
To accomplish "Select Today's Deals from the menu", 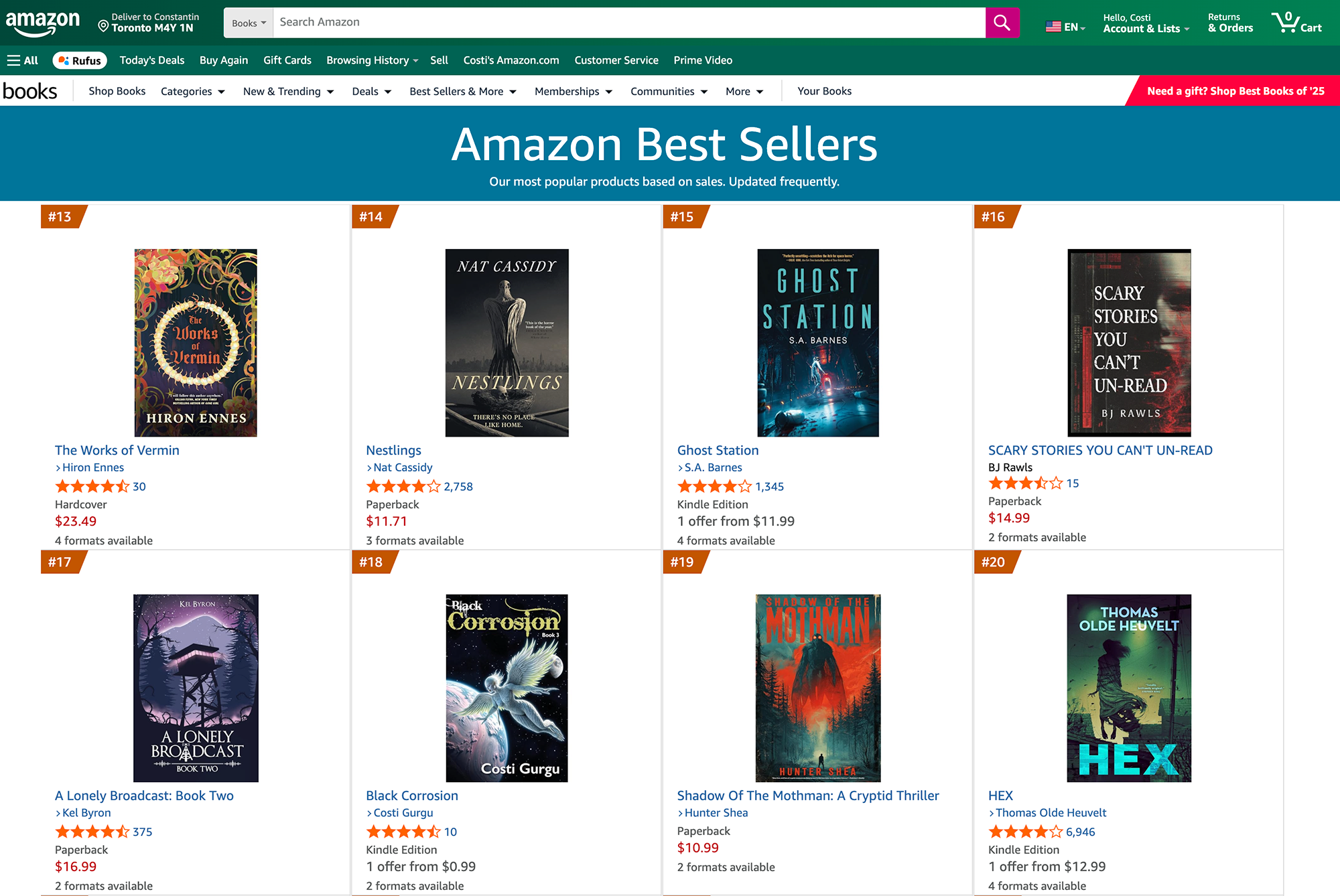I will [x=152, y=60].
